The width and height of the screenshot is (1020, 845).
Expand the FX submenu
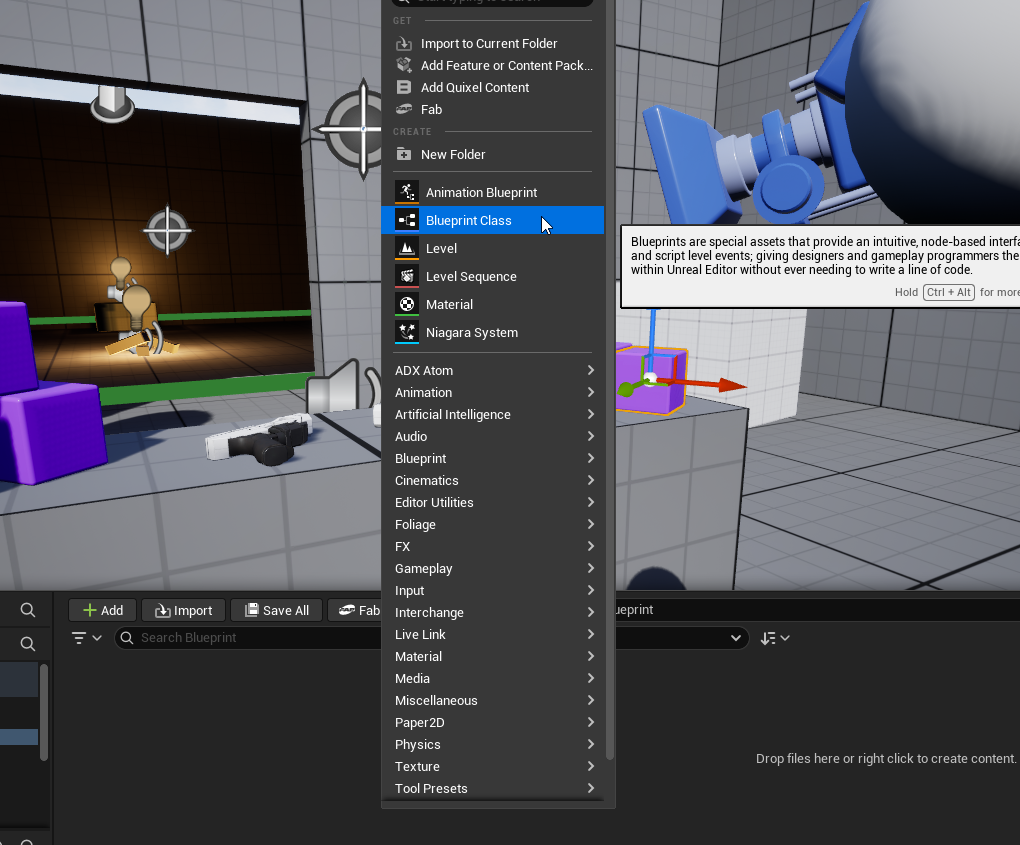tap(494, 546)
